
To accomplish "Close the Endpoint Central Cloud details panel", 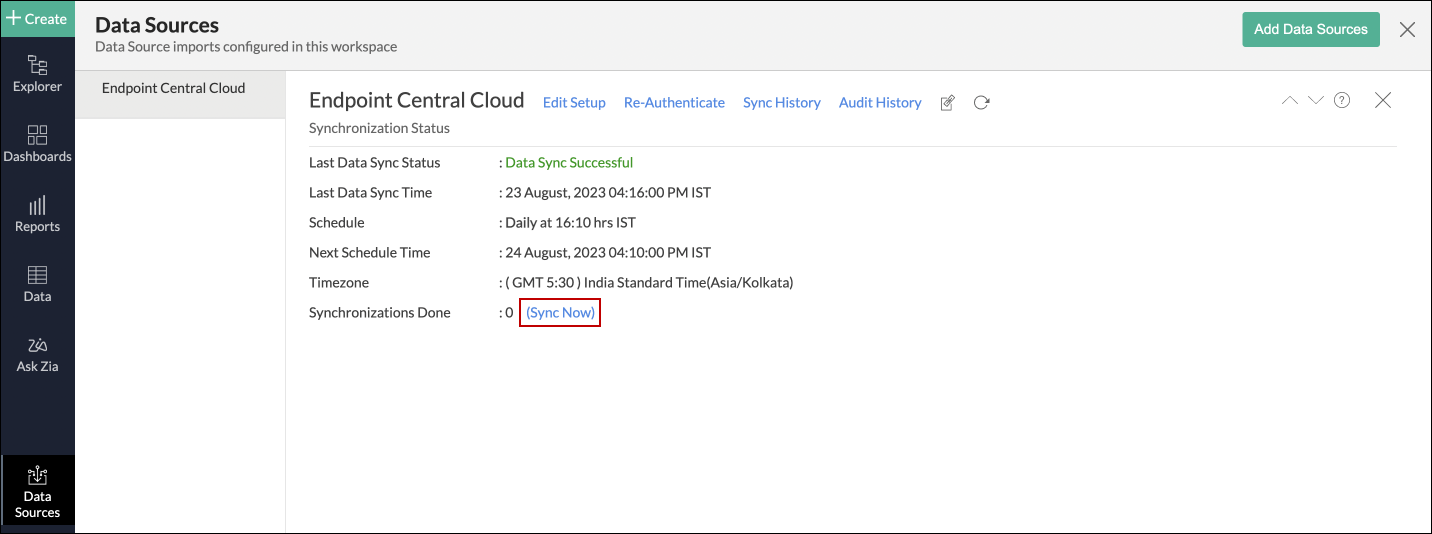I will [x=1383, y=100].
